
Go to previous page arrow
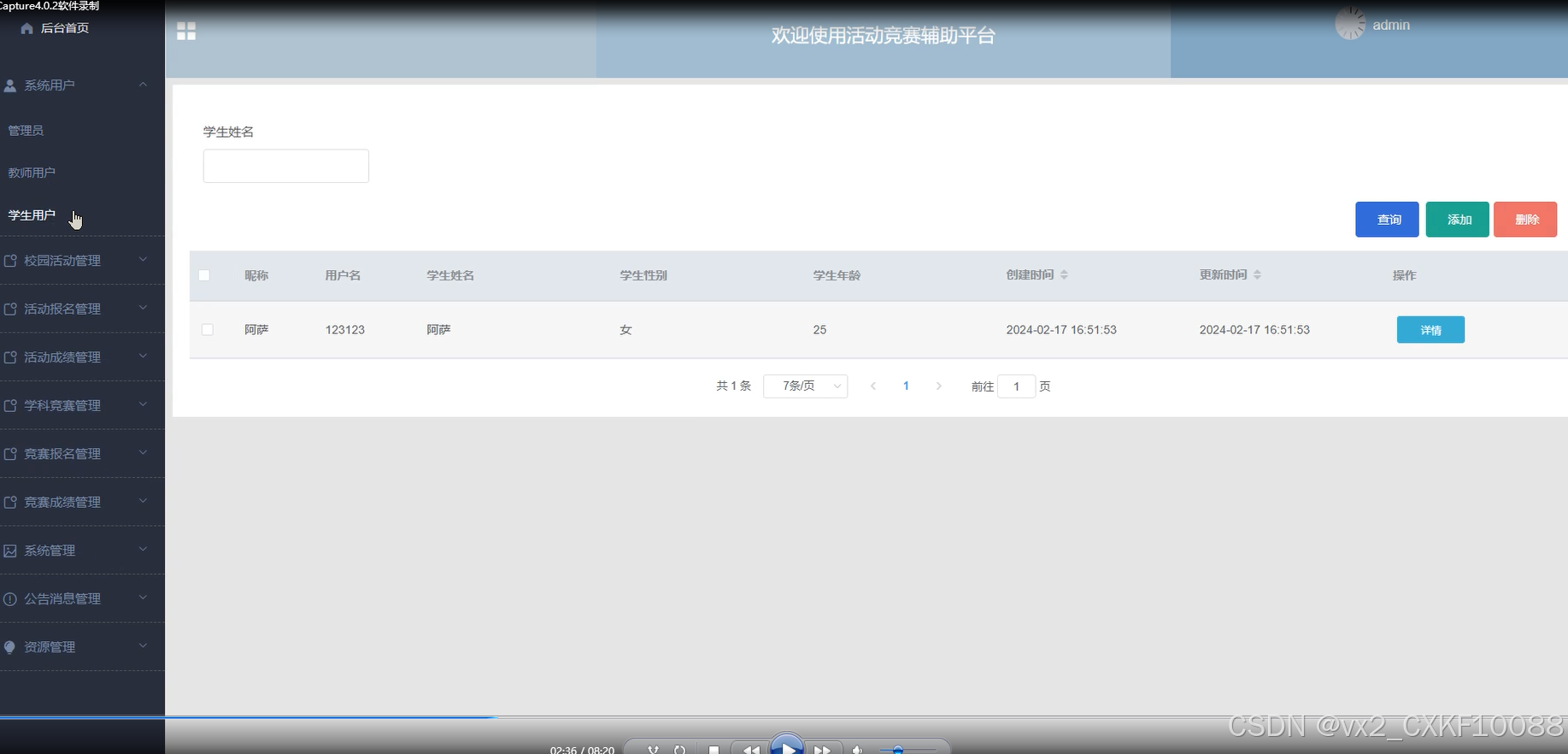[873, 386]
